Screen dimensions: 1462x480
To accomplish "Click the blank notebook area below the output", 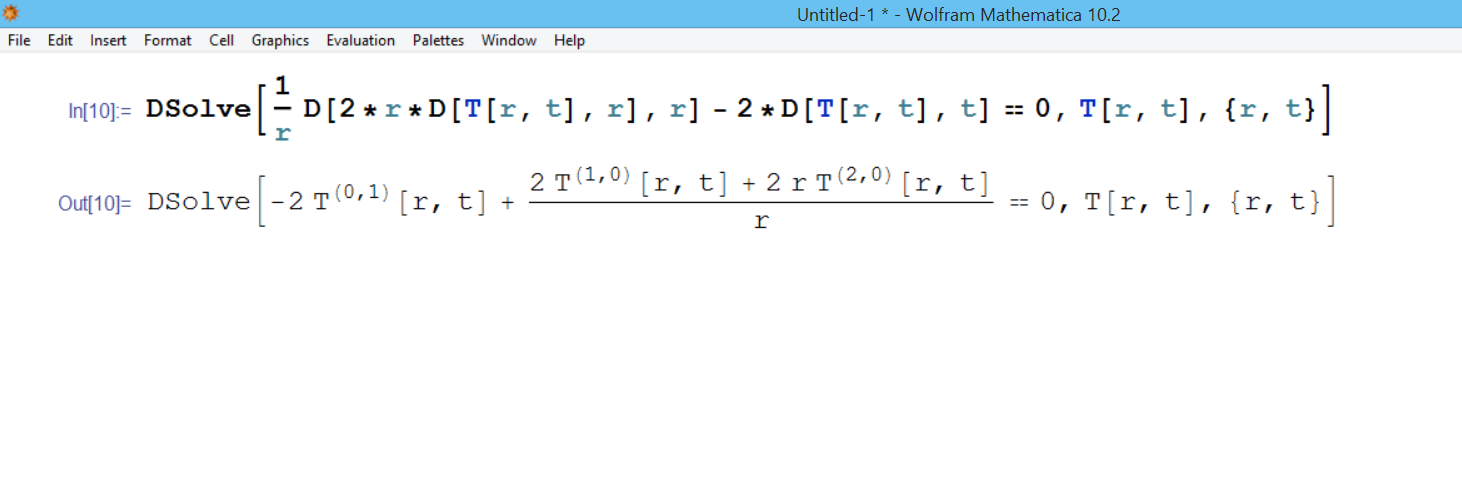I will (730, 360).
